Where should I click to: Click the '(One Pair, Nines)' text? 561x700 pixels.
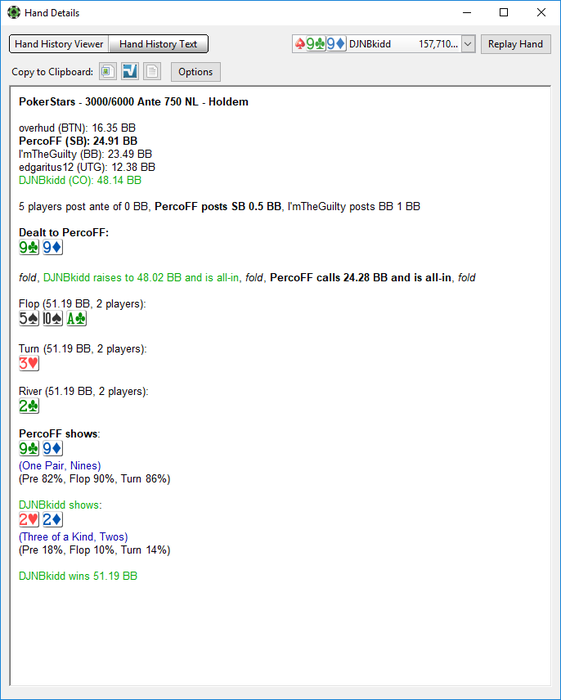60,466
